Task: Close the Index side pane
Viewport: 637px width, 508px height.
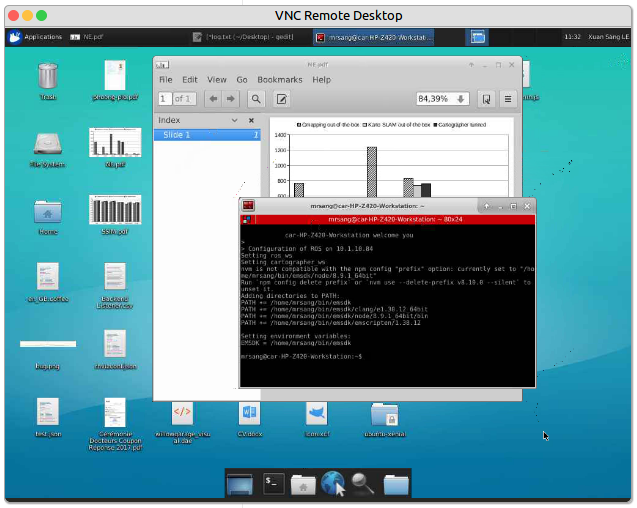Action: (x=251, y=120)
